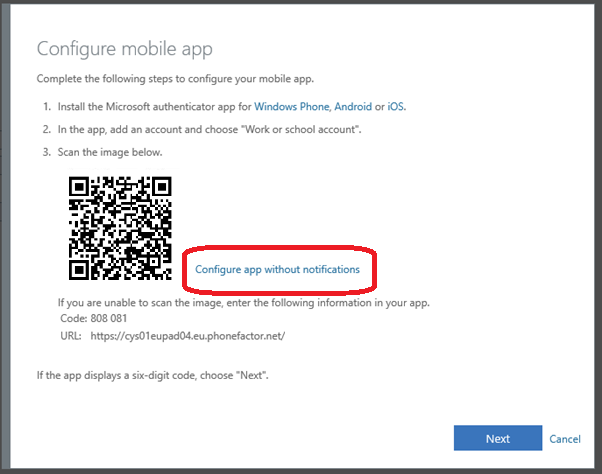Click the 'Scan the image below' step
This screenshot has height=474, width=602.
coord(110,152)
